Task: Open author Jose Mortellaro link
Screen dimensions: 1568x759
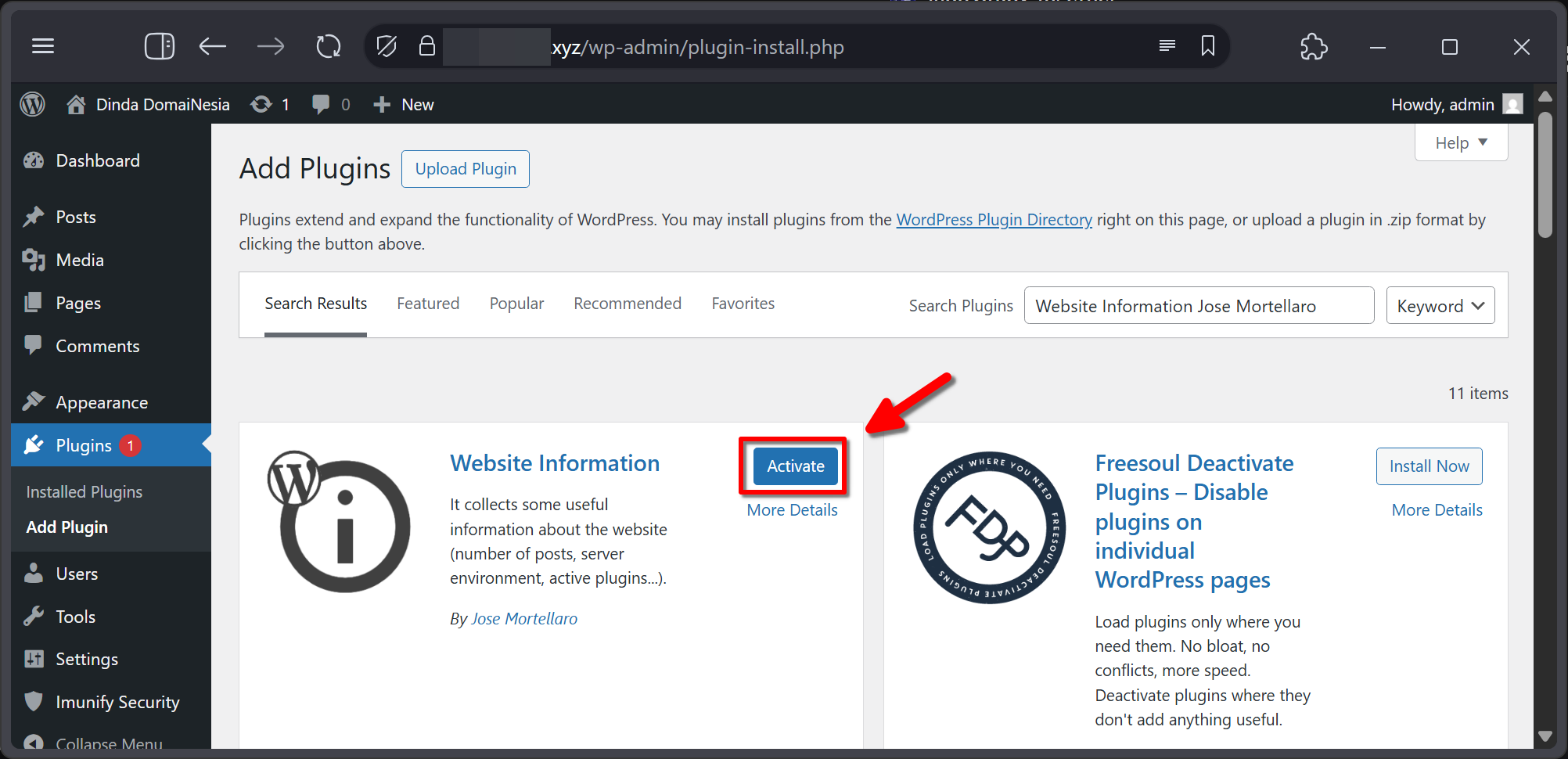Action: [x=524, y=619]
